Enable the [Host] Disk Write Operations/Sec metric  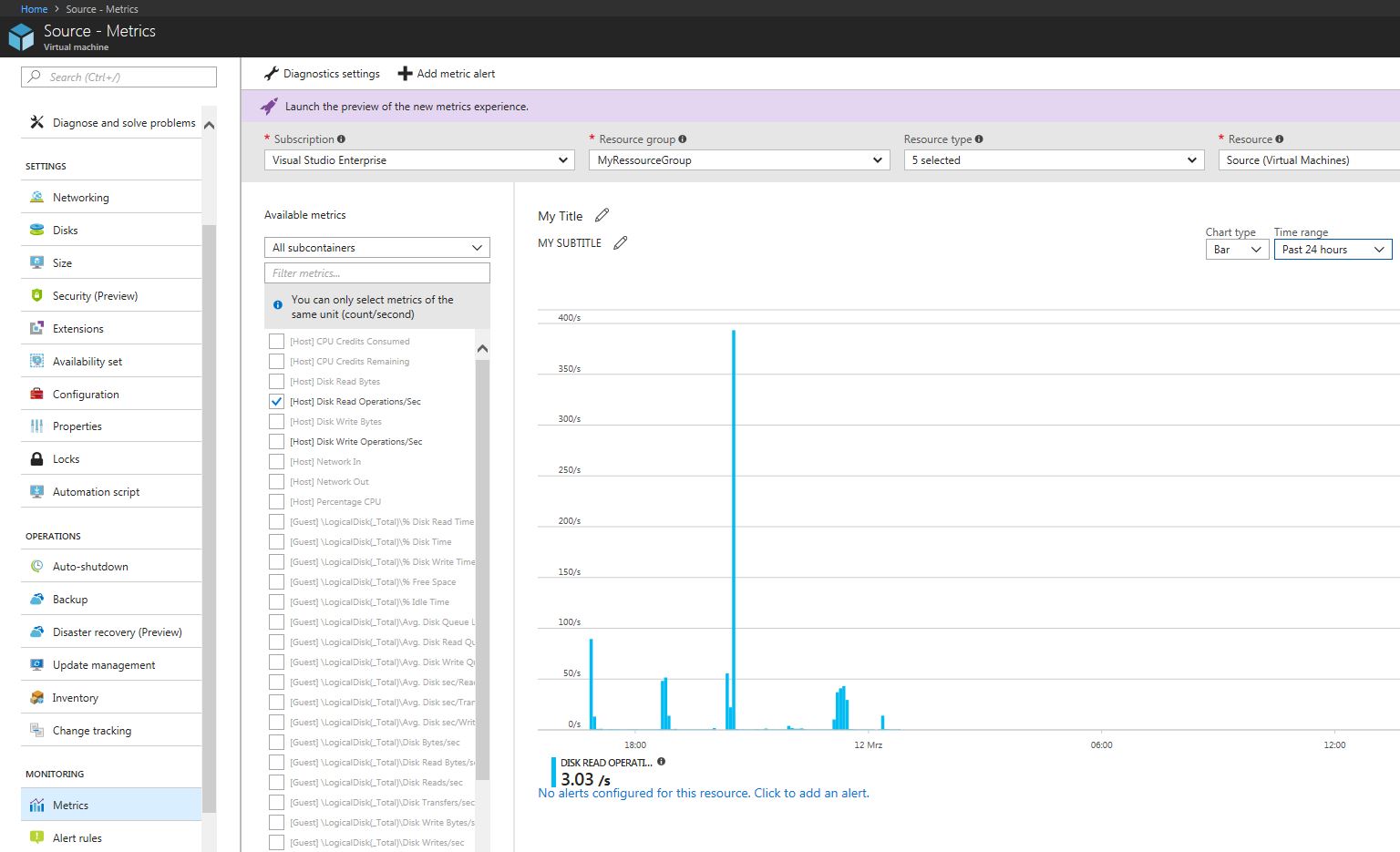(277, 441)
